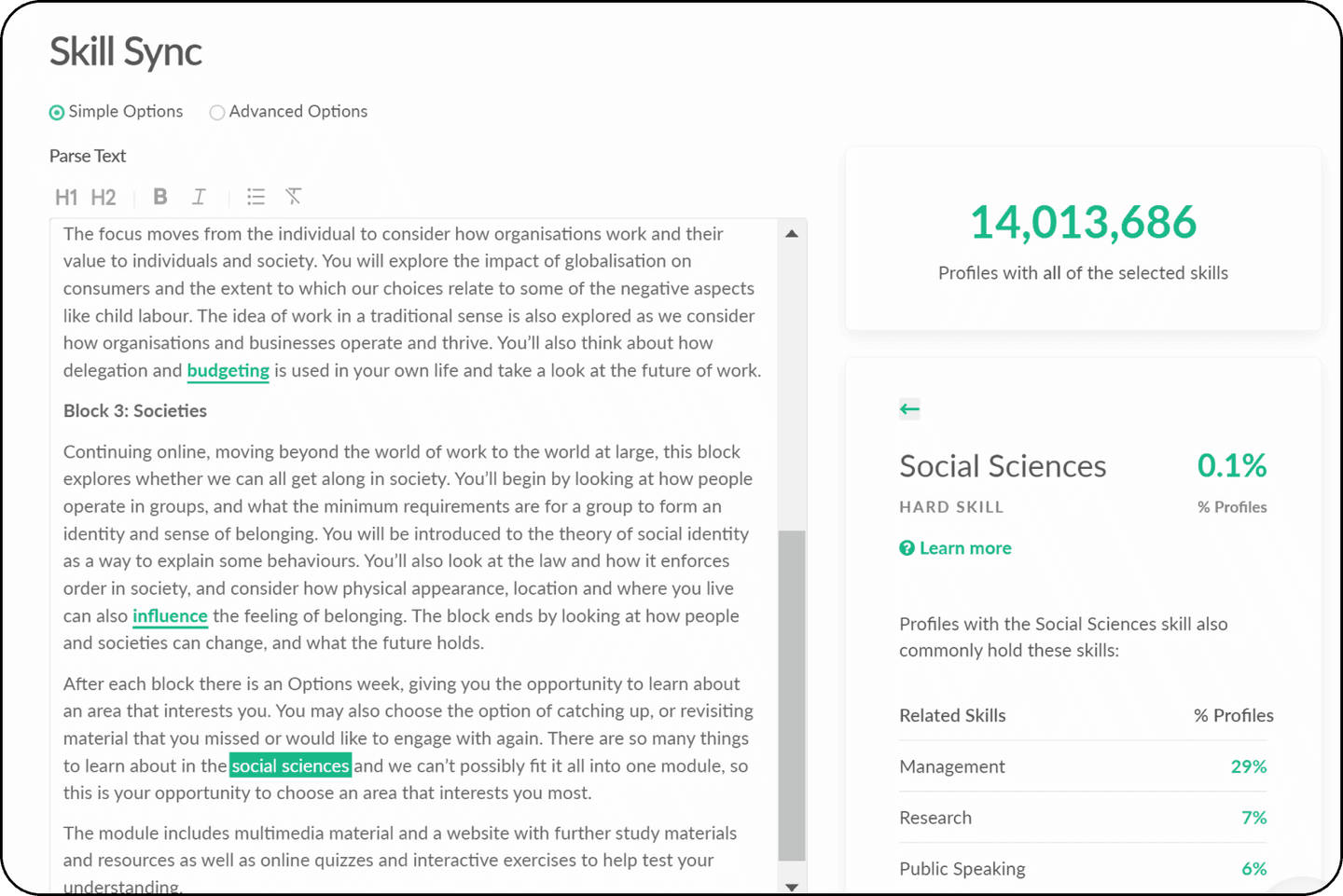Open the Management related skill row
1343x896 pixels.
click(x=952, y=766)
